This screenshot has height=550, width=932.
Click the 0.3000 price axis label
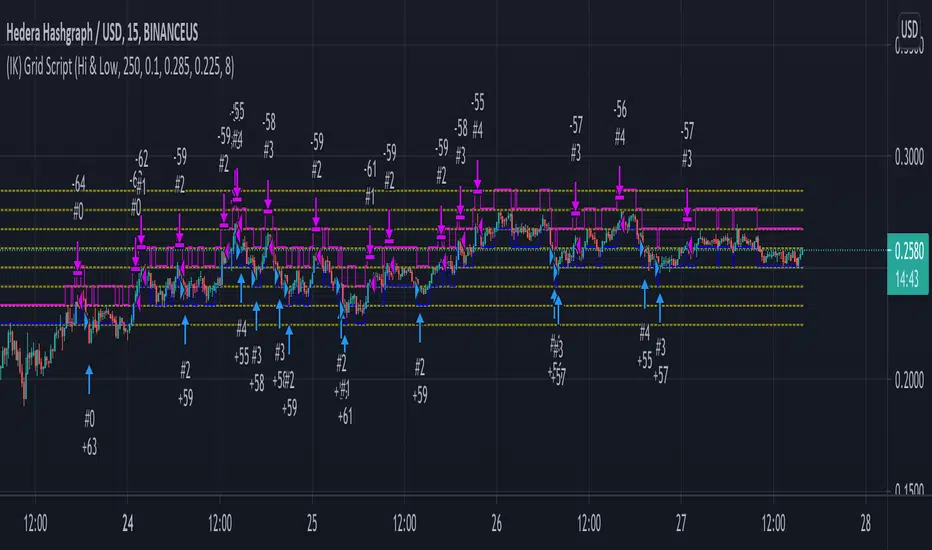[x=909, y=158]
